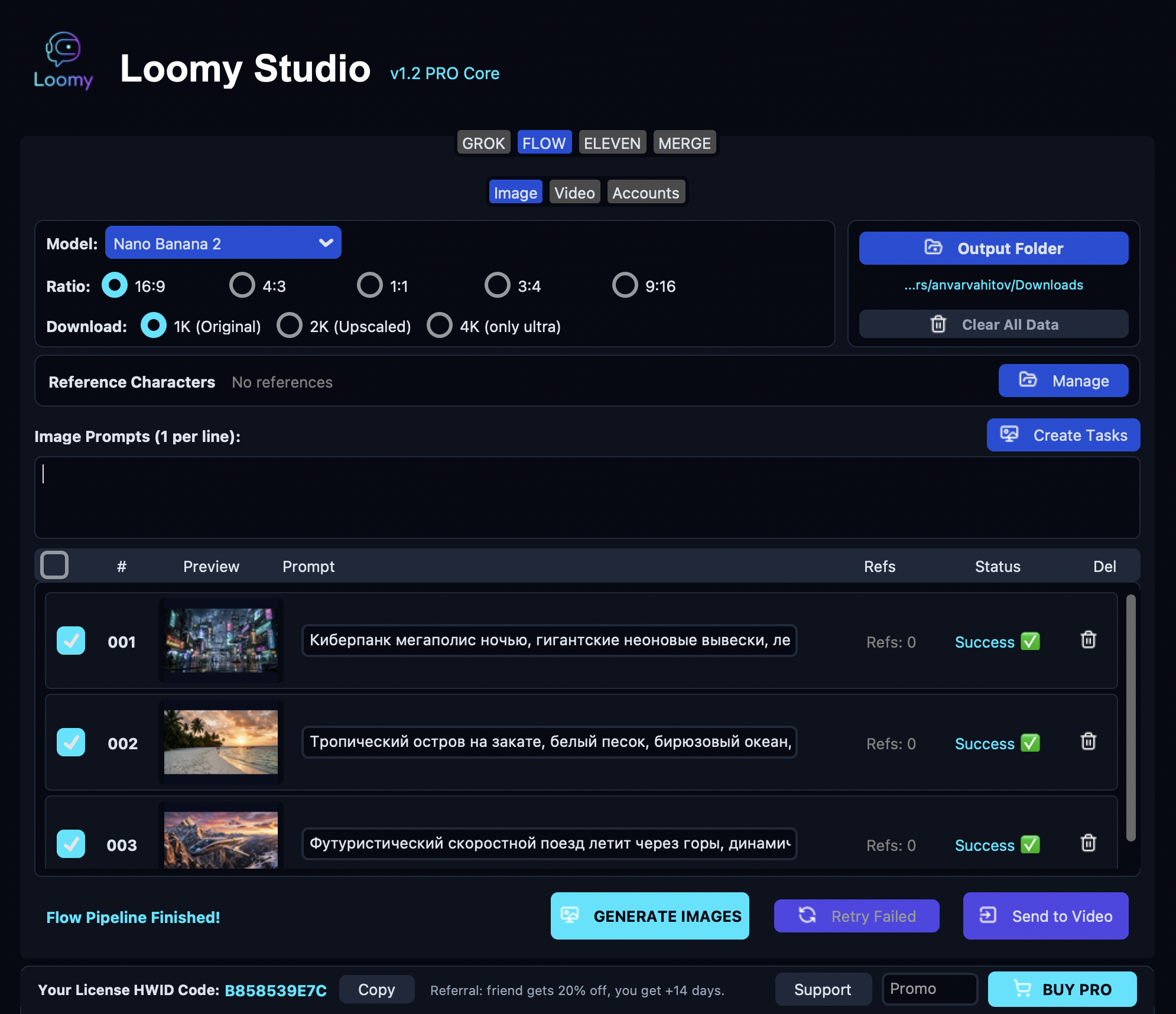
Task: Click the 'v1.2 PRO Core' version label
Action: pos(444,73)
